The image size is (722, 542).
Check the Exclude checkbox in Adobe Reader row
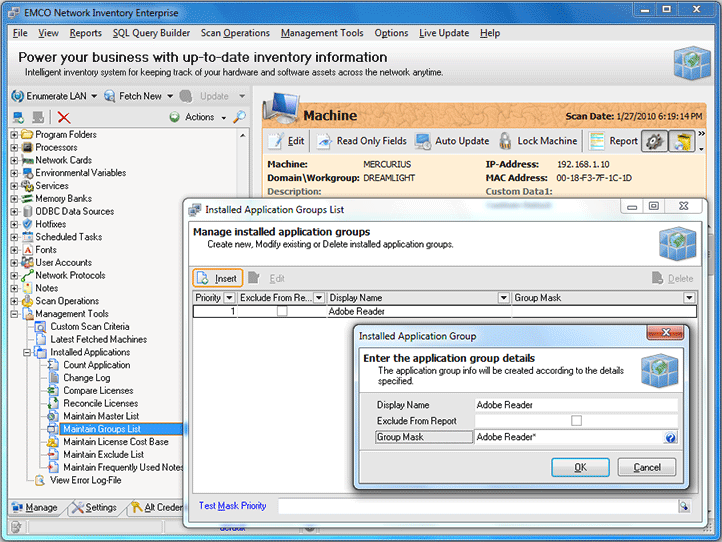(282, 312)
